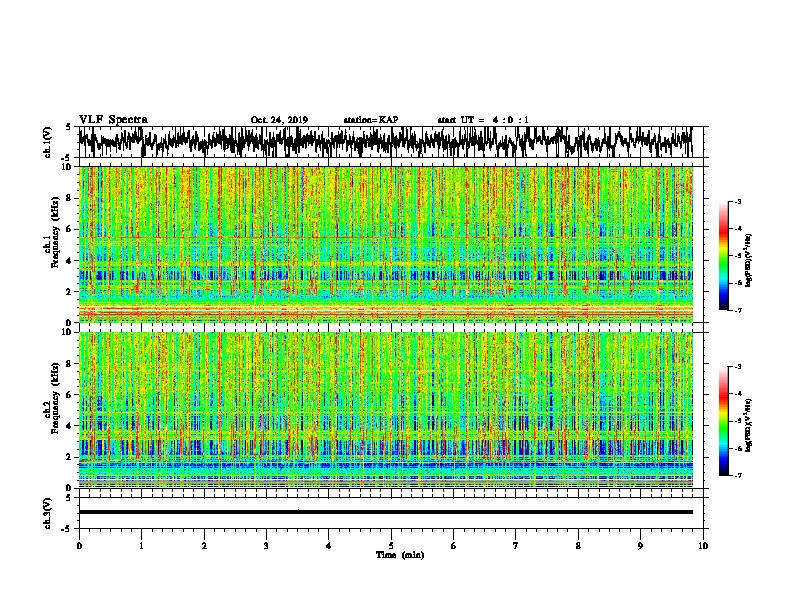792x612 pixels.
Task: Click inside the ch.2 spectrogram panel
Action: pyautogui.click(x=385, y=409)
